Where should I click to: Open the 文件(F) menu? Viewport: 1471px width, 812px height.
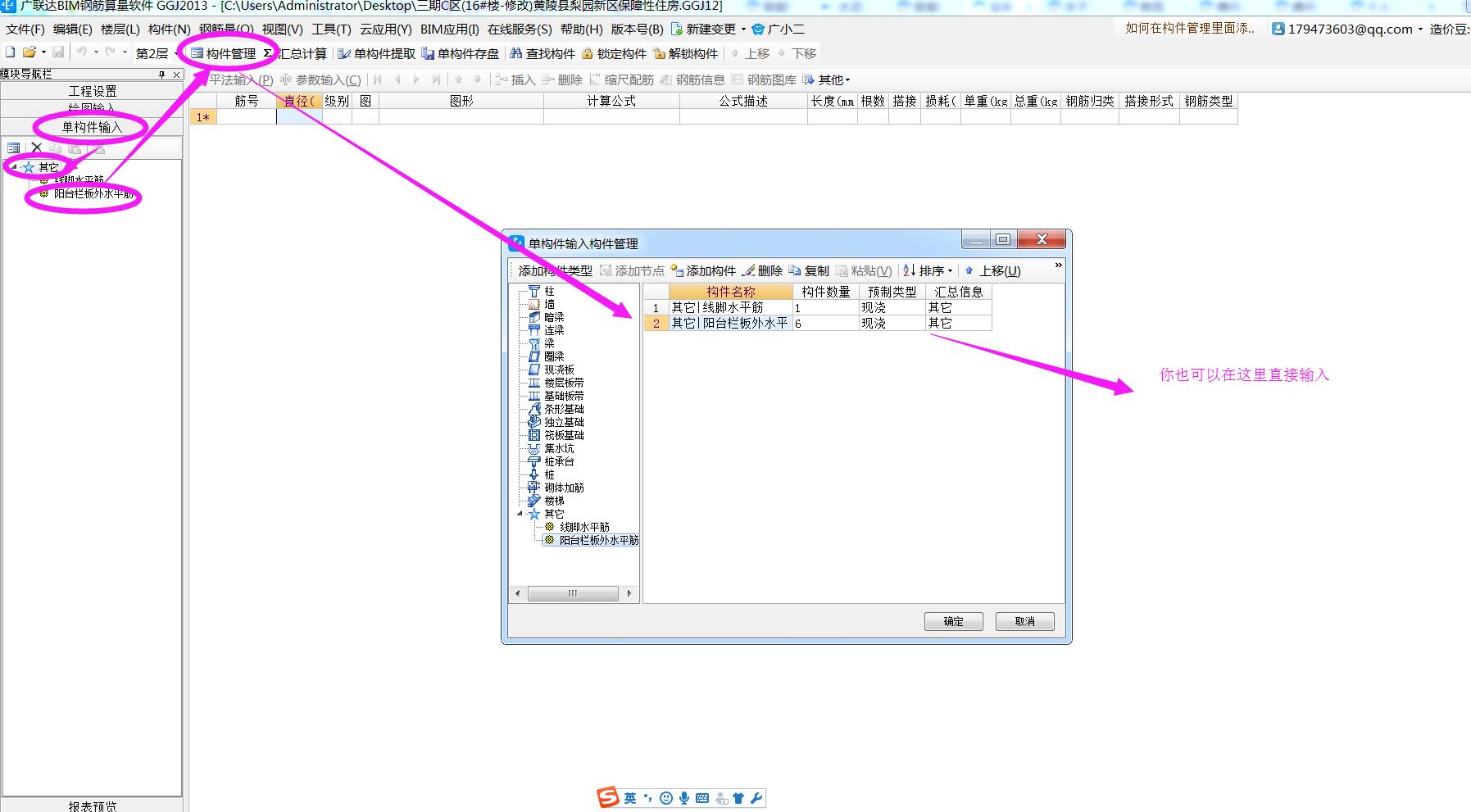(25, 29)
